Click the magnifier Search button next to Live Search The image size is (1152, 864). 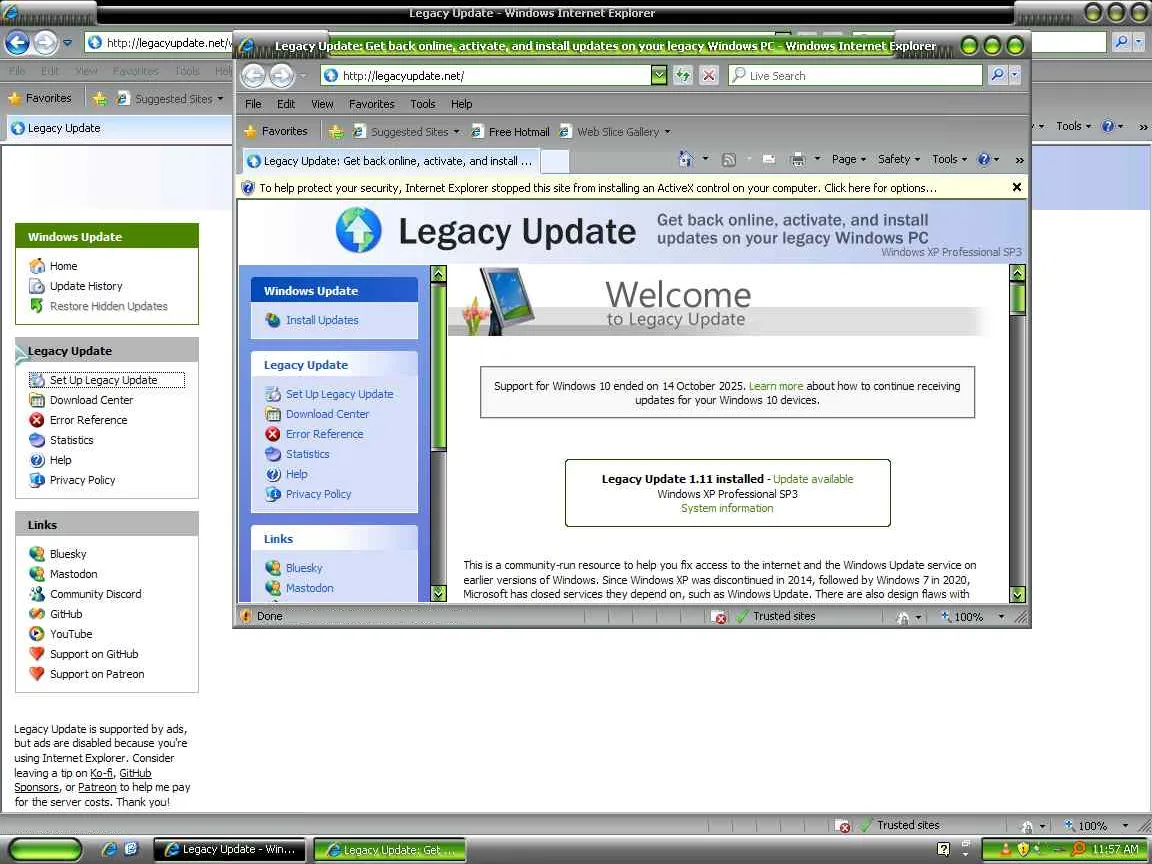click(997, 75)
